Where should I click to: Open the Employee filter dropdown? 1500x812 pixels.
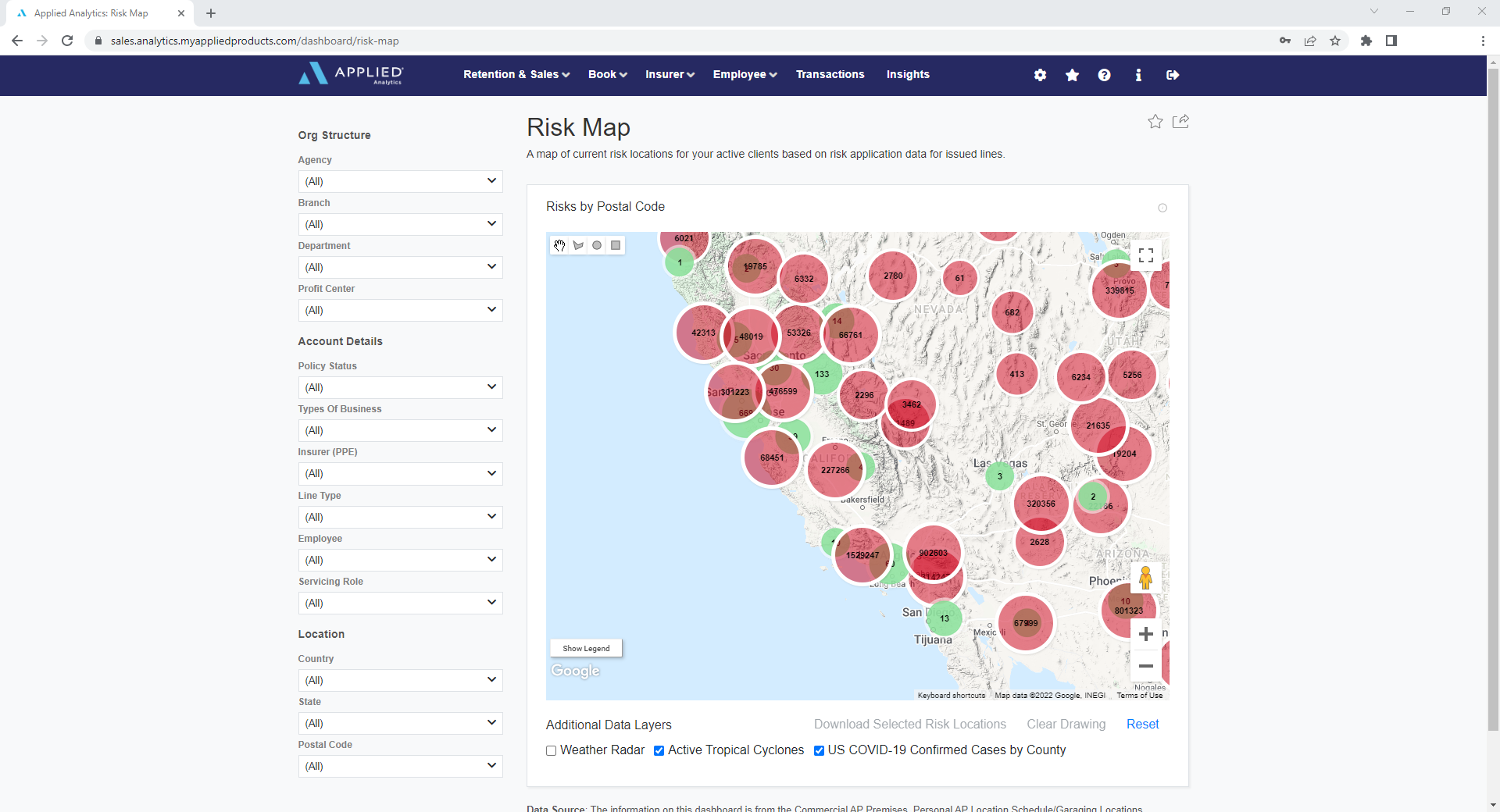click(x=400, y=560)
